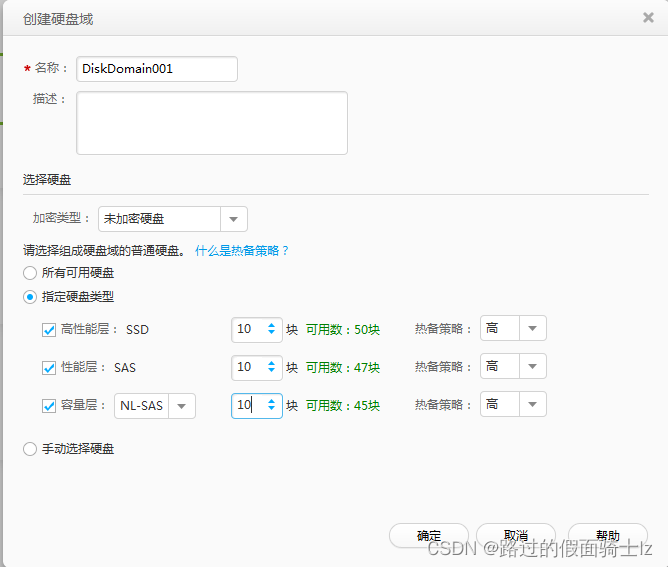Click the SSD available count text 50块
The height and width of the screenshot is (567, 668).
pos(367,330)
